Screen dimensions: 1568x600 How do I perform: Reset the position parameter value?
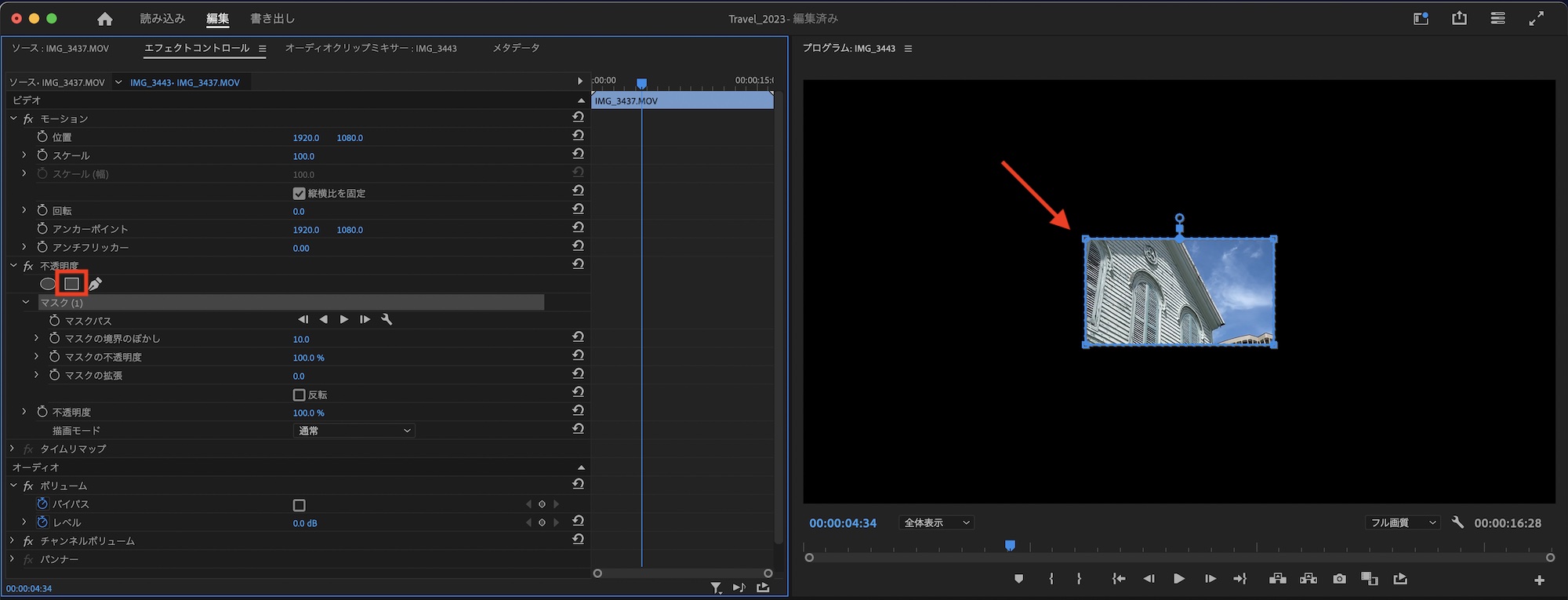[x=578, y=136]
